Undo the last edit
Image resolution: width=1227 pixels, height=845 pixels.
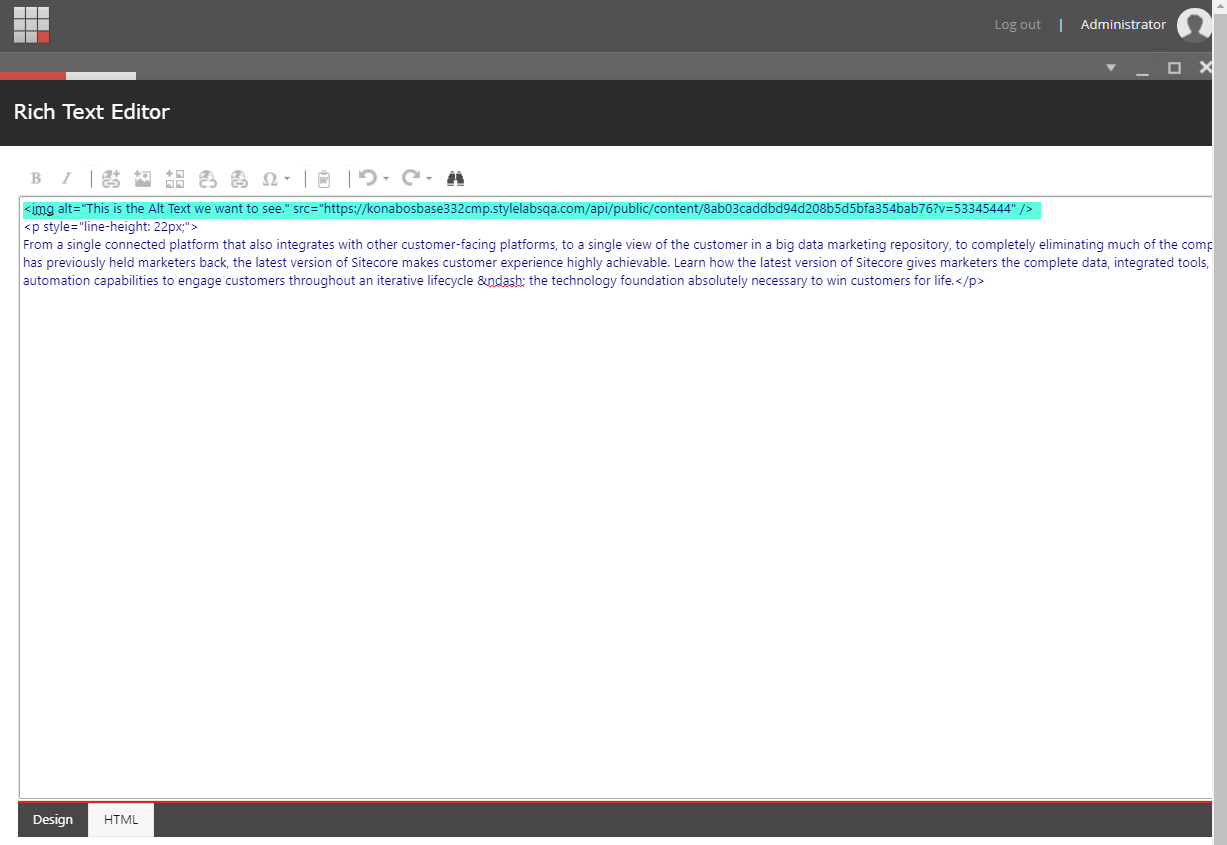pos(368,178)
